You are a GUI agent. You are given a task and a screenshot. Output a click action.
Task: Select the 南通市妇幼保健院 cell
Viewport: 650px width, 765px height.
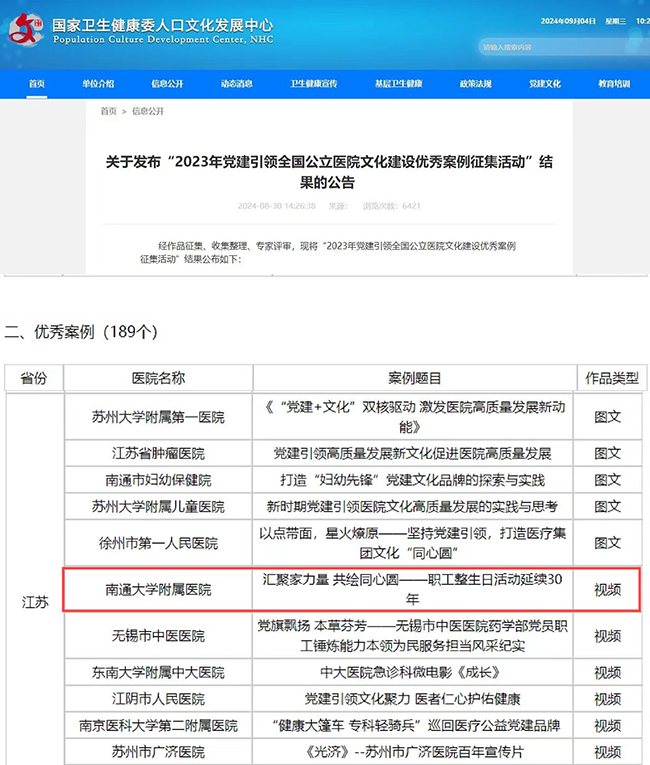coord(158,480)
